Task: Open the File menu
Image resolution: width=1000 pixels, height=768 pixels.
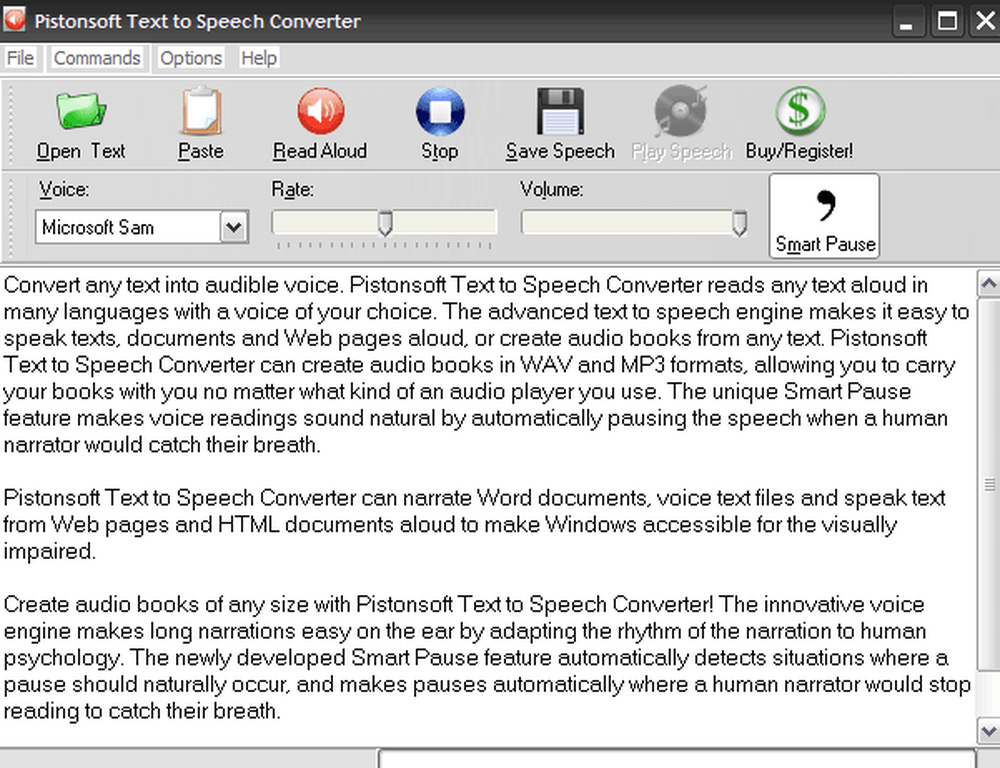Action: click(20, 58)
